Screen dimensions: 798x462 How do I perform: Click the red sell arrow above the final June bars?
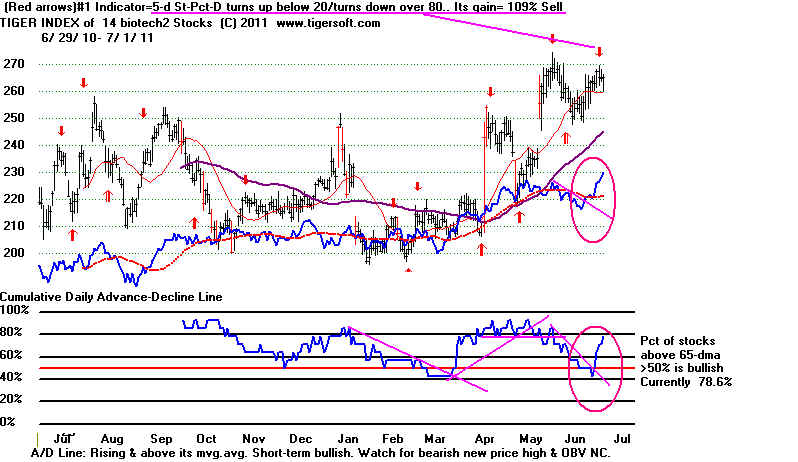[x=599, y=52]
